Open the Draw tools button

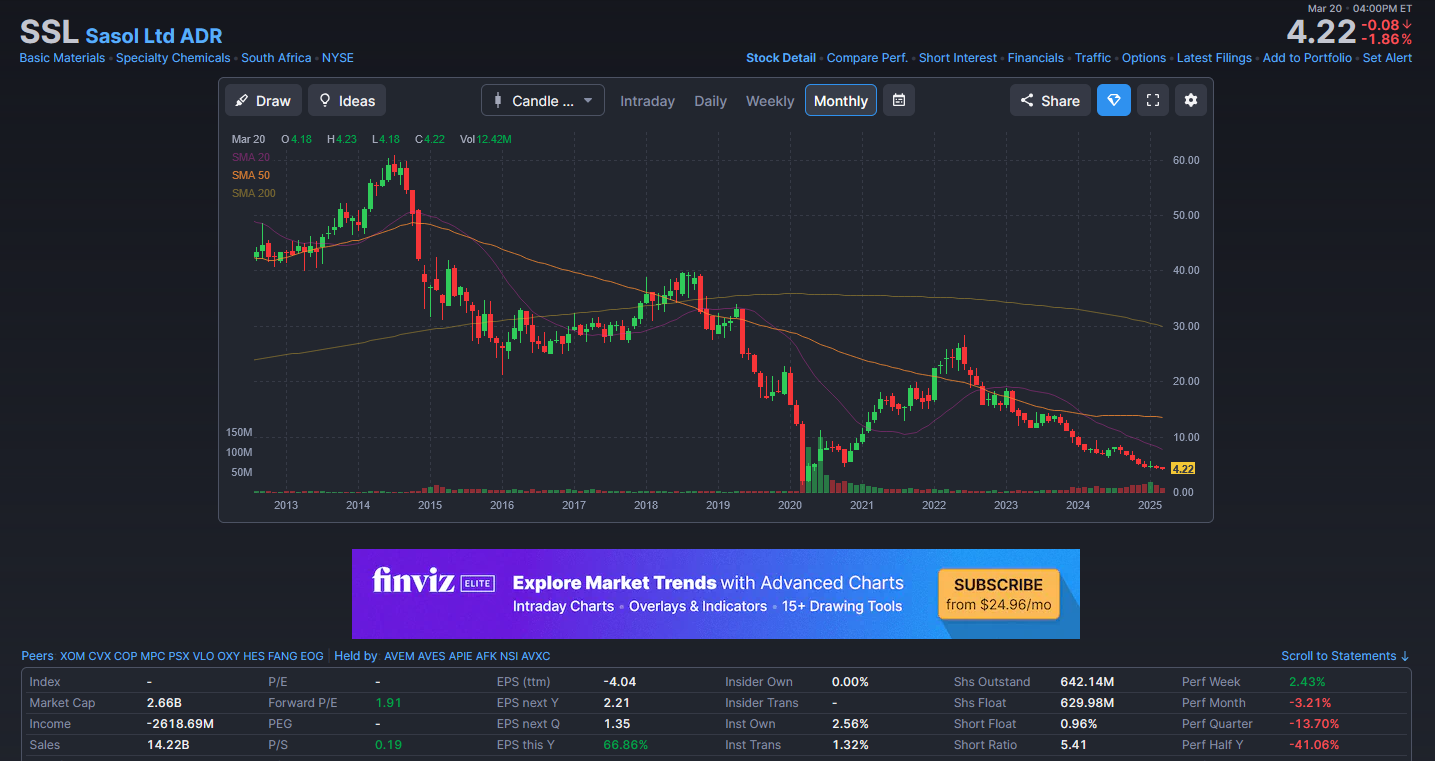click(x=264, y=101)
